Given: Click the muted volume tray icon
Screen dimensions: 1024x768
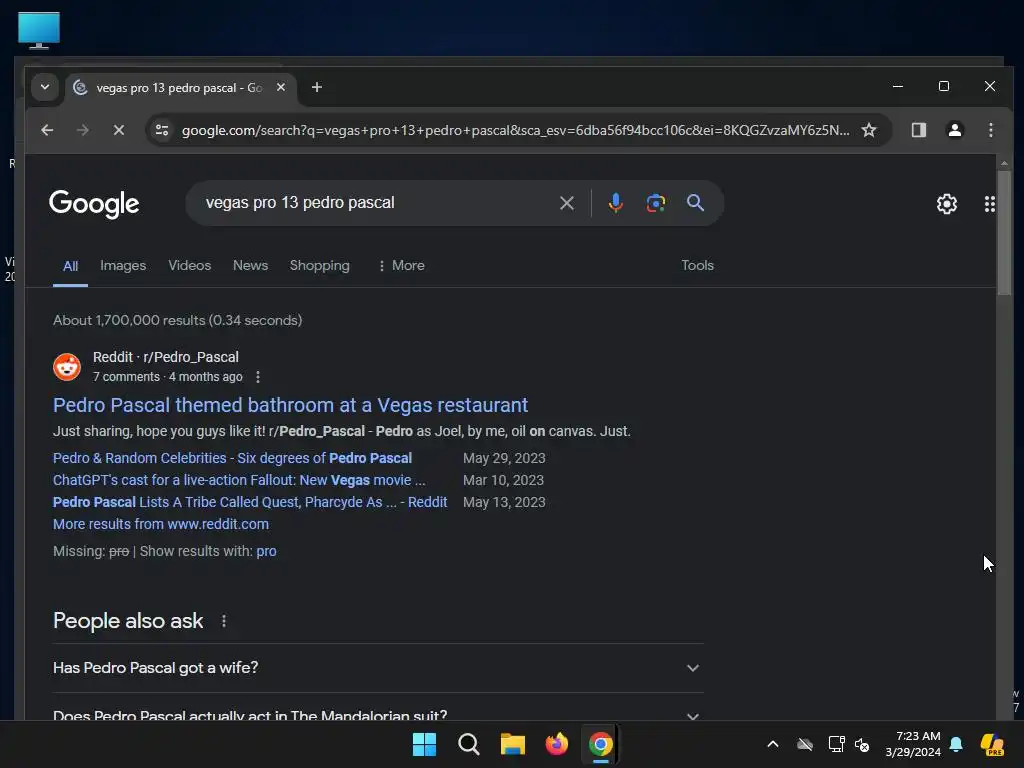Looking at the screenshot, I should [x=862, y=744].
